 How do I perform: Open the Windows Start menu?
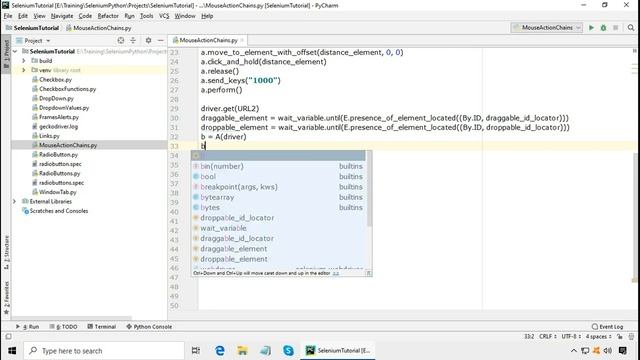click(x=12, y=351)
